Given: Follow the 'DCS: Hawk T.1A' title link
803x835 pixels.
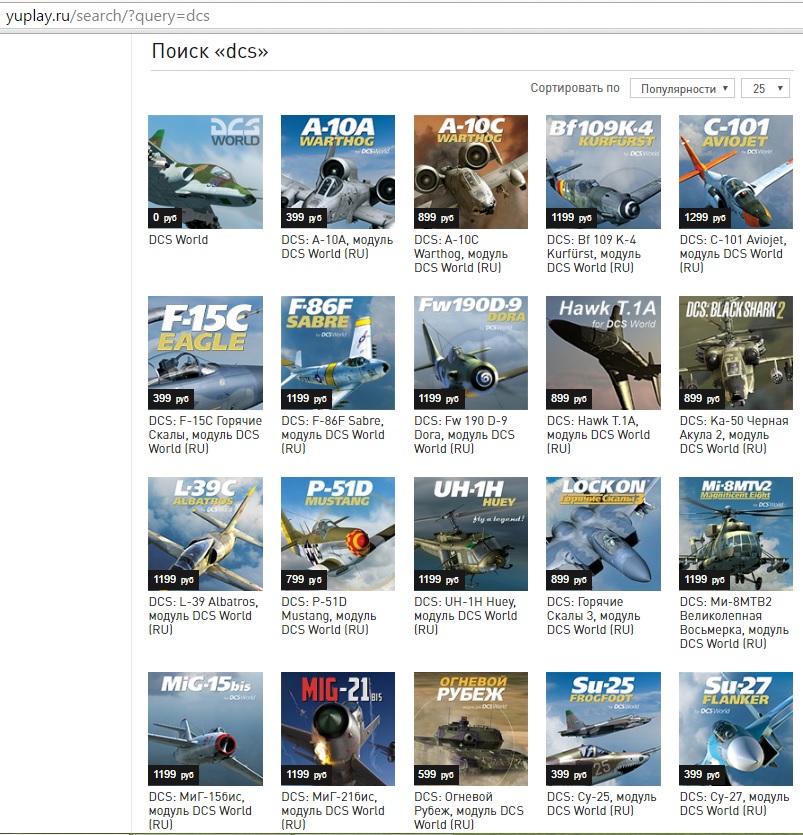Looking at the screenshot, I should (x=599, y=435).
